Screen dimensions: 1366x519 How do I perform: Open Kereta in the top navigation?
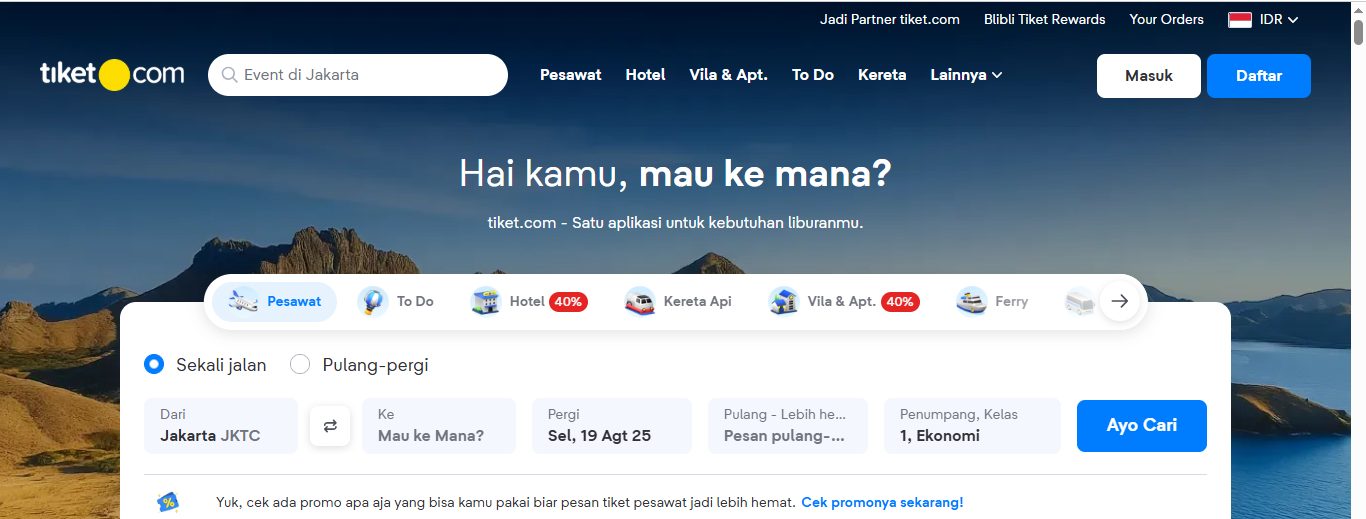pos(882,75)
